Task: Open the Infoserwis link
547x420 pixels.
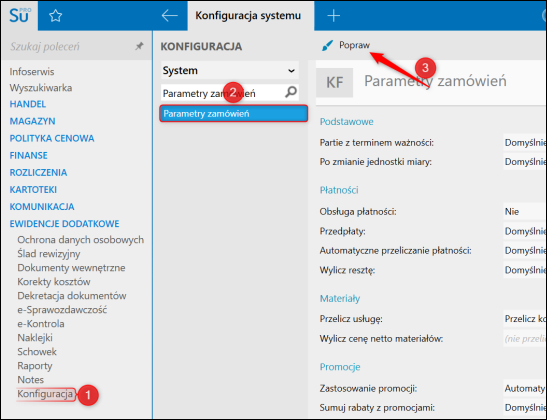Action: click(x=32, y=72)
